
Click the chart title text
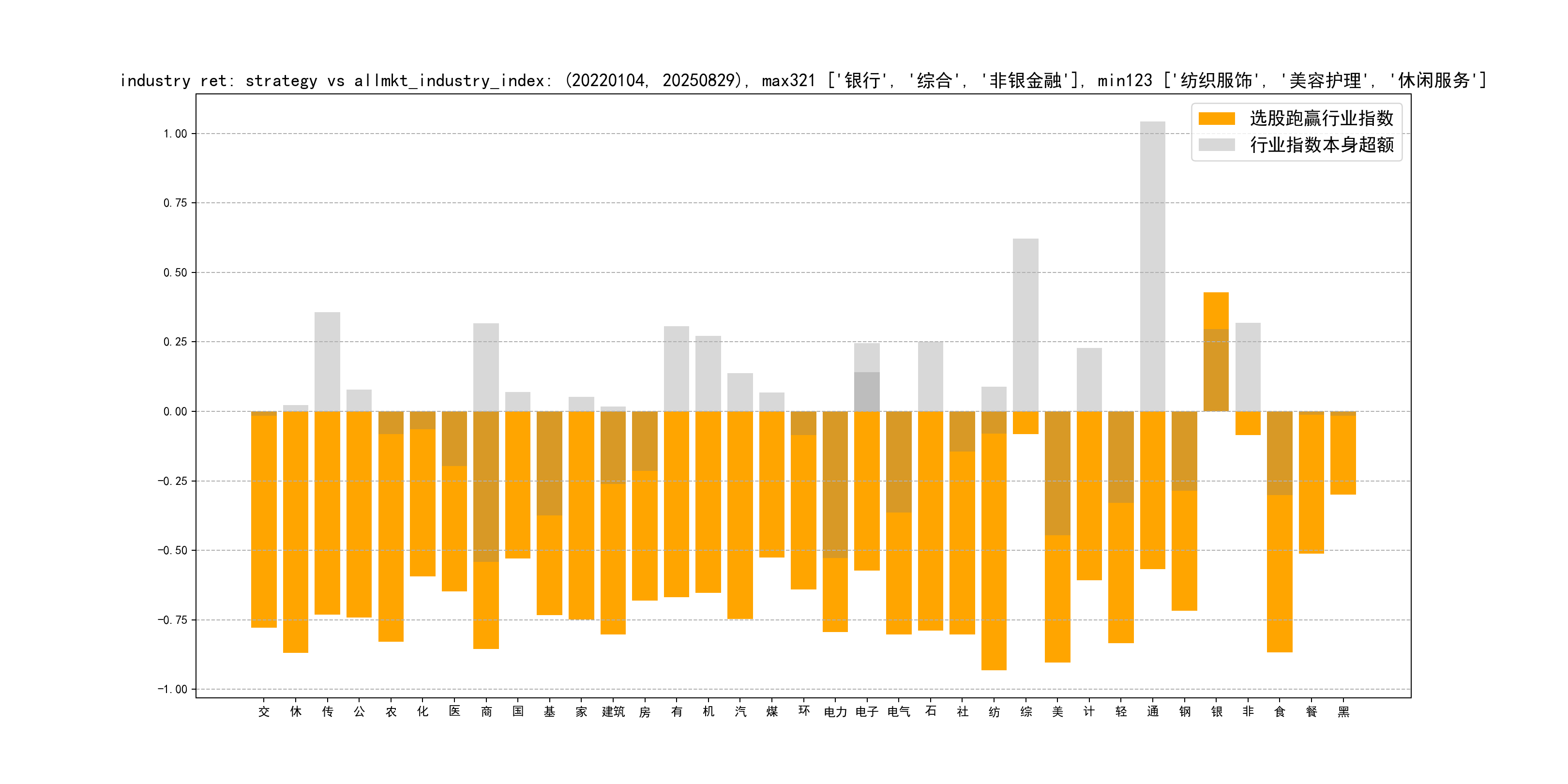[802, 80]
